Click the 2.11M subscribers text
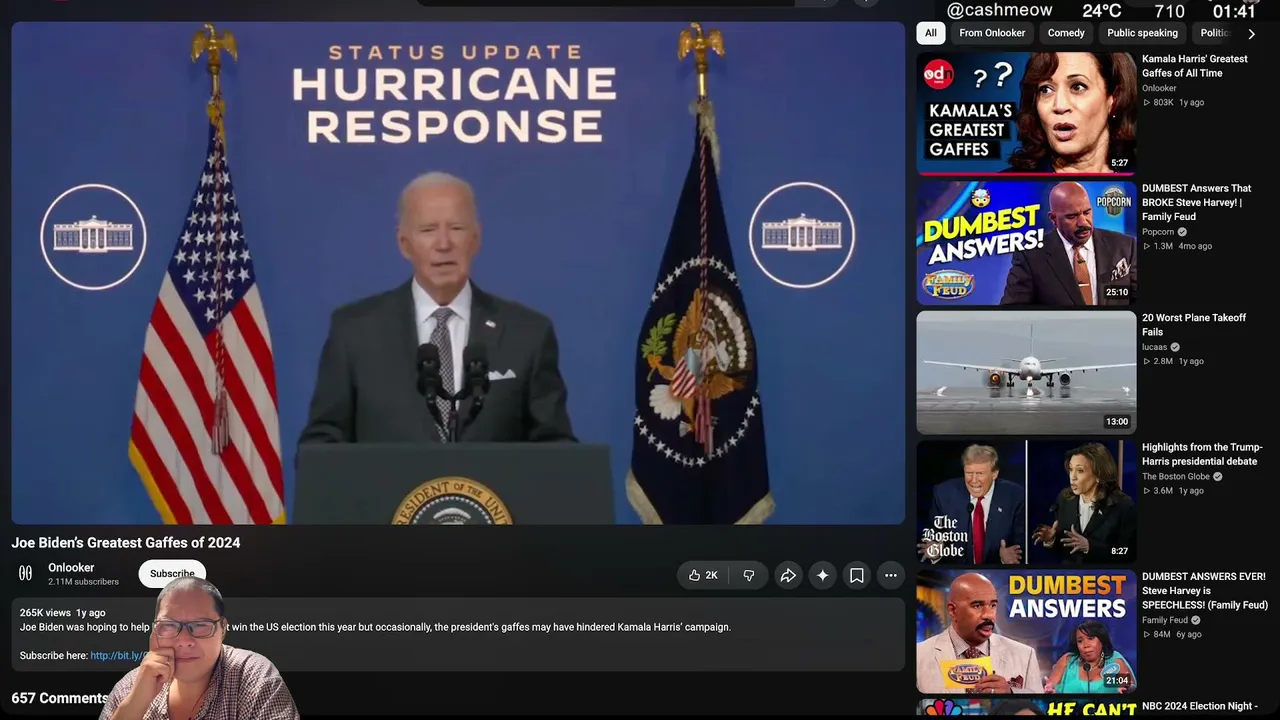Image resolution: width=1280 pixels, height=720 pixels. click(83, 582)
